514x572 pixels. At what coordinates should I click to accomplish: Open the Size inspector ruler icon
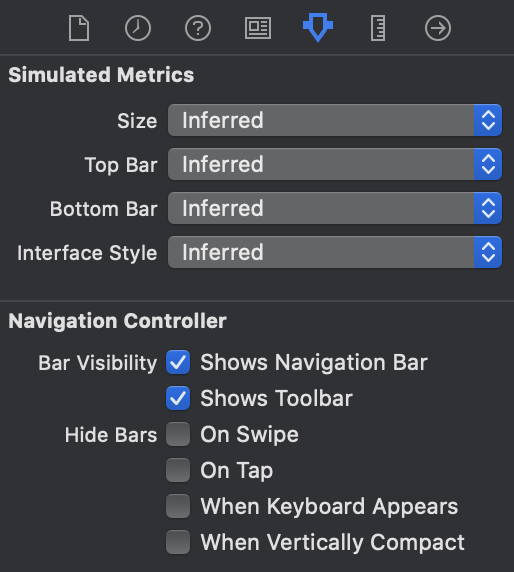(x=378, y=28)
